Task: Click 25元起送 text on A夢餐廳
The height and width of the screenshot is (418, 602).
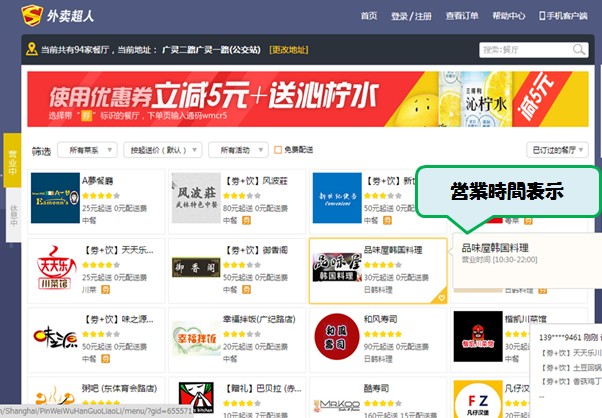Action: click(x=97, y=208)
